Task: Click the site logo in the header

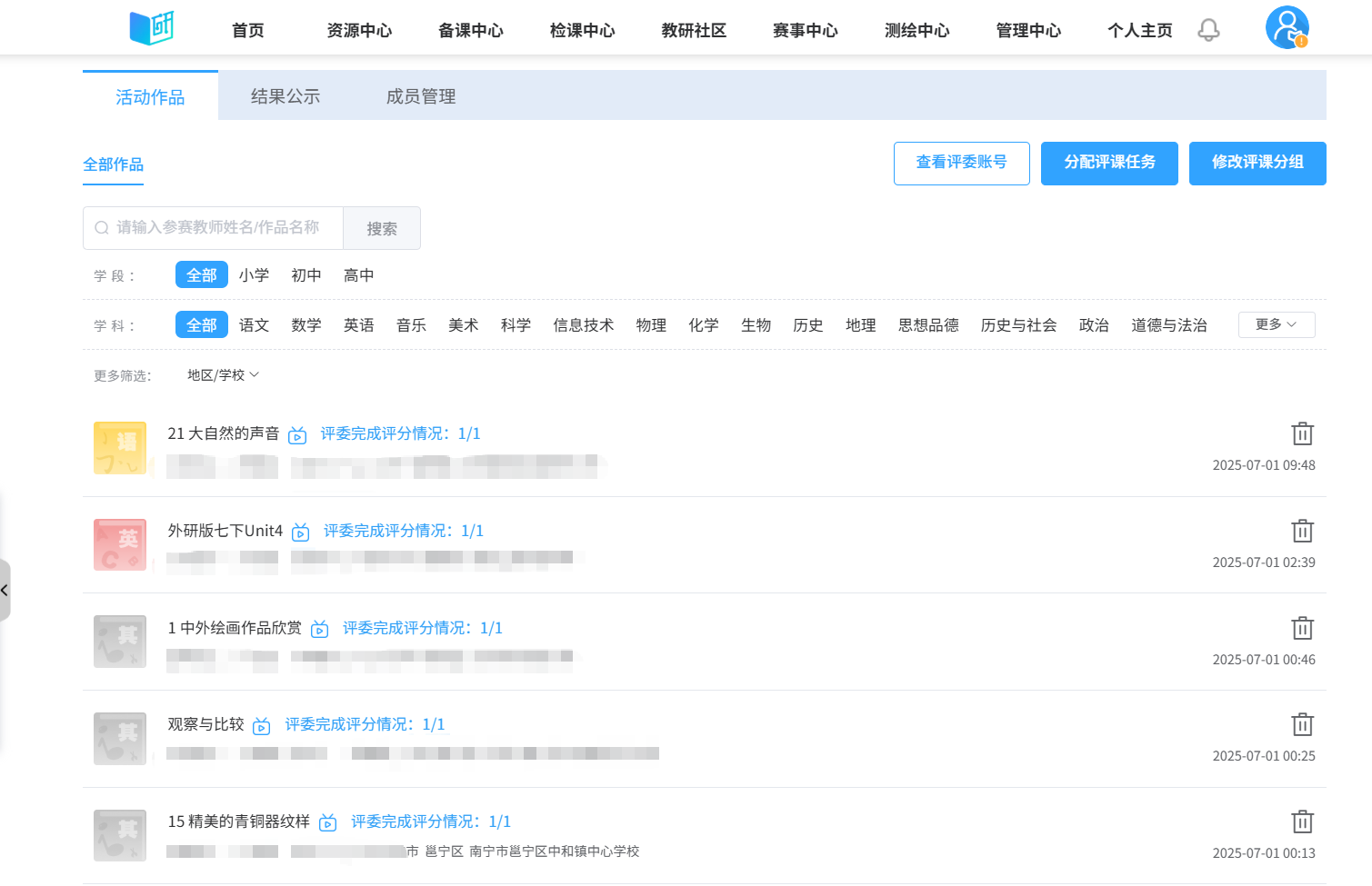Action: [x=152, y=28]
